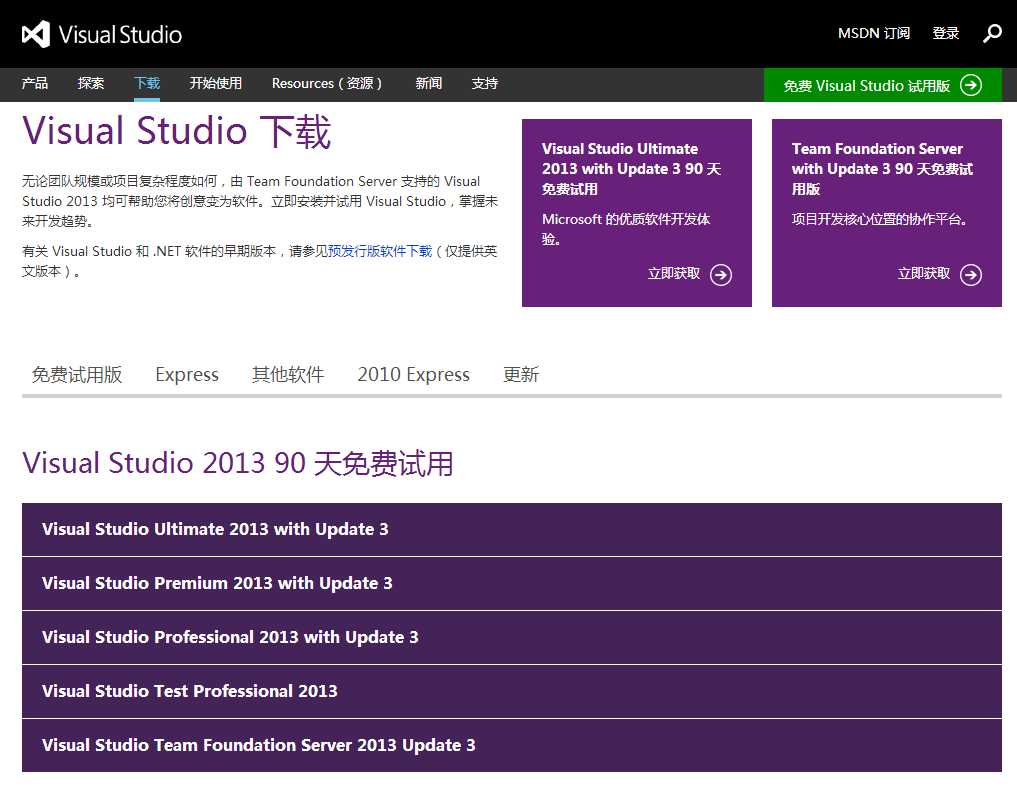Open the 开始使用 menu
The image size is (1017, 787).
(x=215, y=83)
